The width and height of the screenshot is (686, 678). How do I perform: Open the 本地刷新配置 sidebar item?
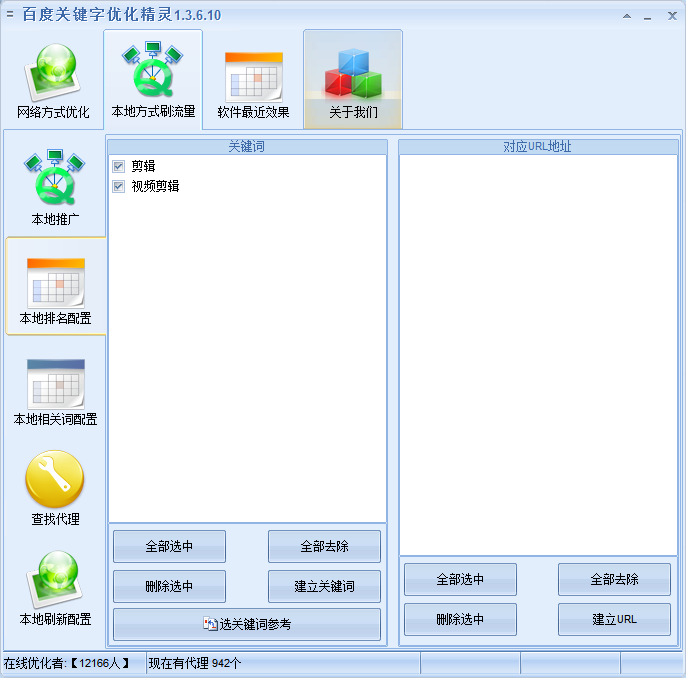tap(55, 588)
